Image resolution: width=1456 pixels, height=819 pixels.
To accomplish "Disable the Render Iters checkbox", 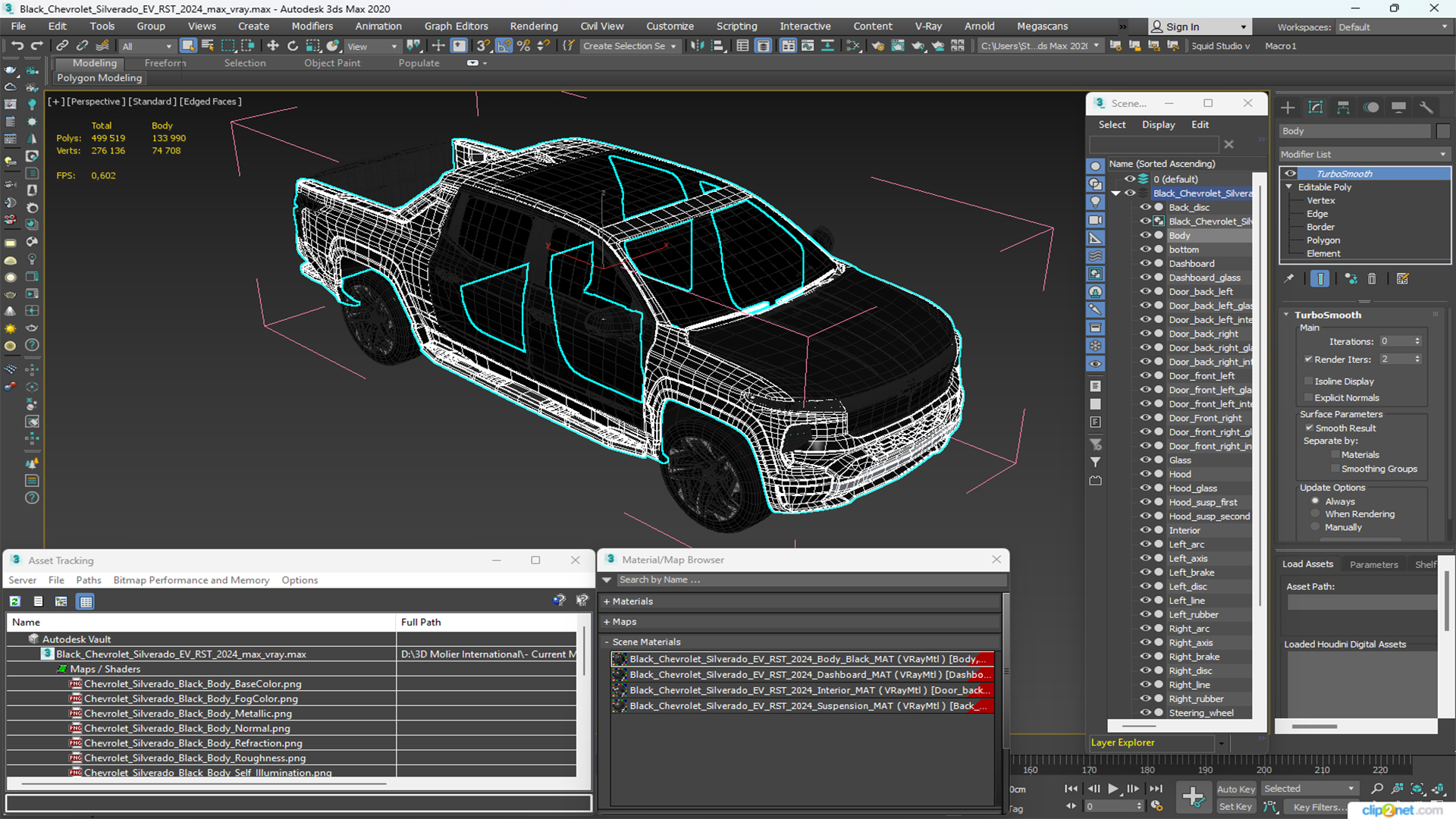I will 1308,359.
